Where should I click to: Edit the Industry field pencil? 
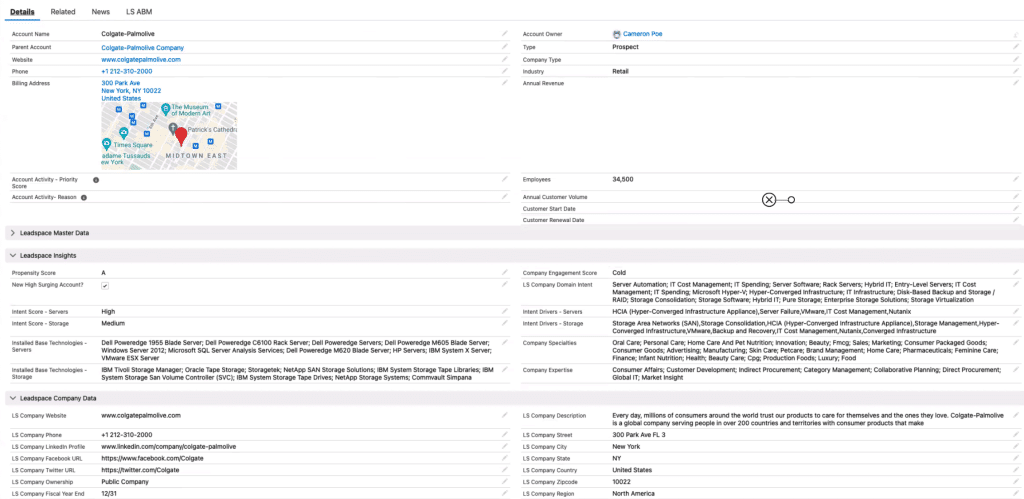click(x=1016, y=71)
